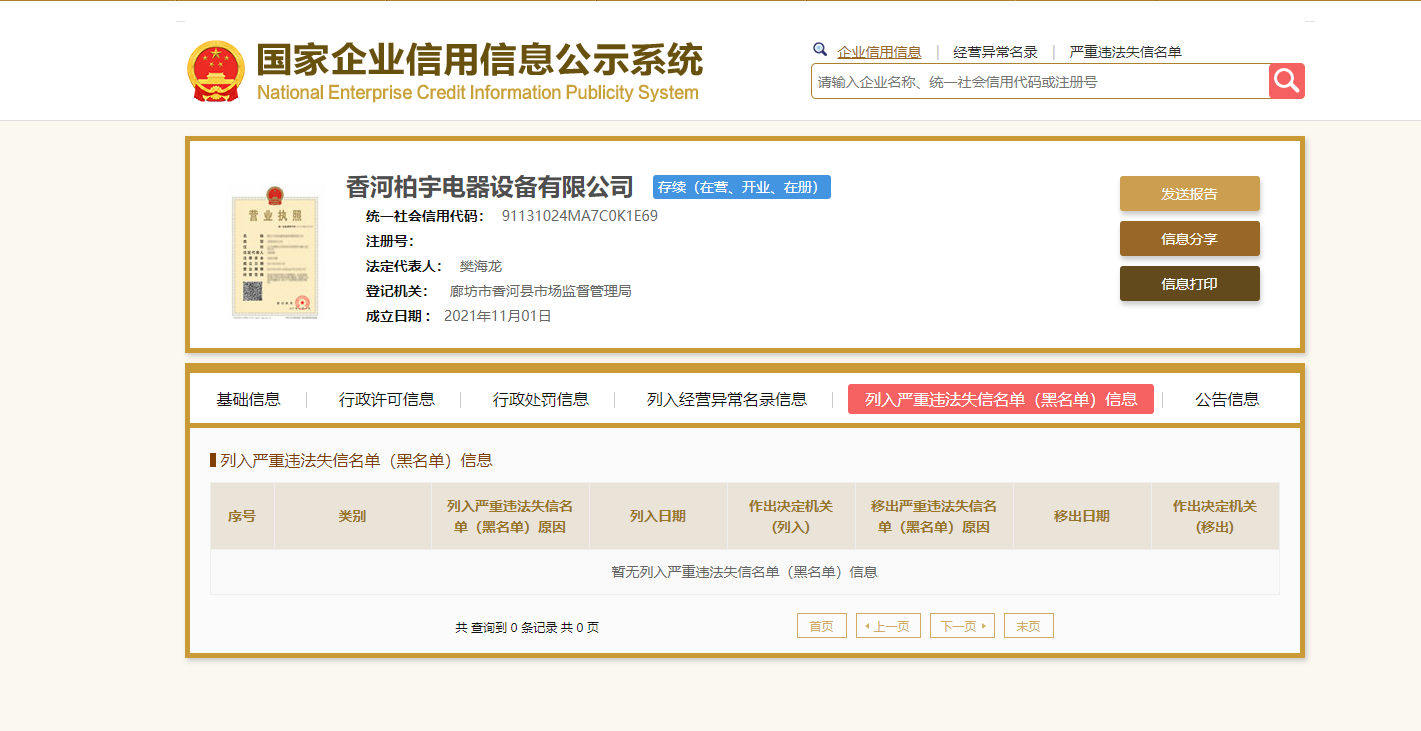This screenshot has height=731, width=1421.
Task: Click the site title 国家企业信用信息公示系统
Action: pos(480,60)
